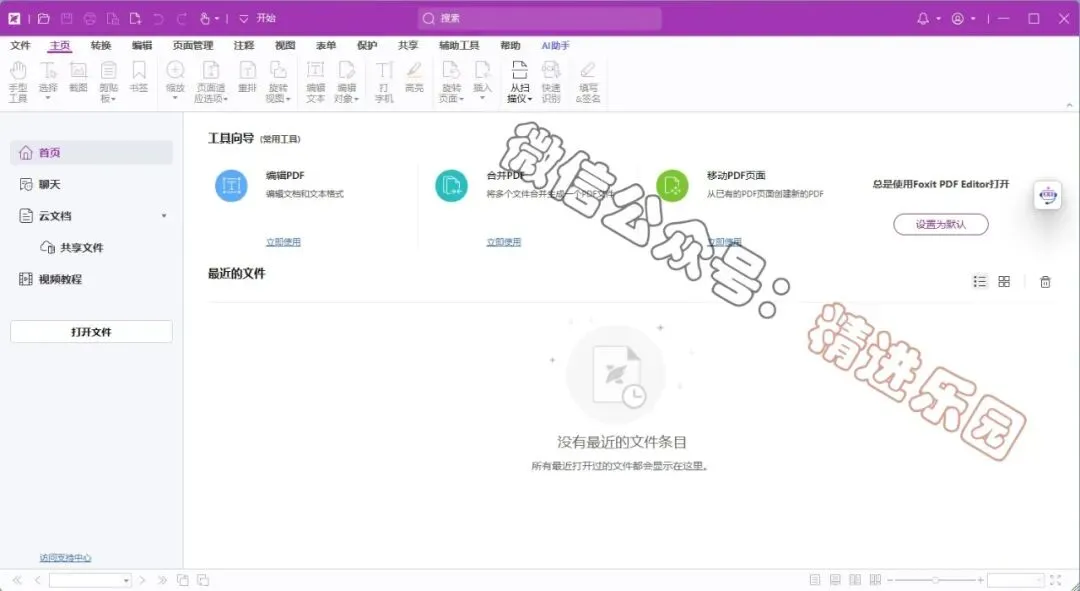
Task: Click the redo arrow in title bar
Action: tap(182, 19)
